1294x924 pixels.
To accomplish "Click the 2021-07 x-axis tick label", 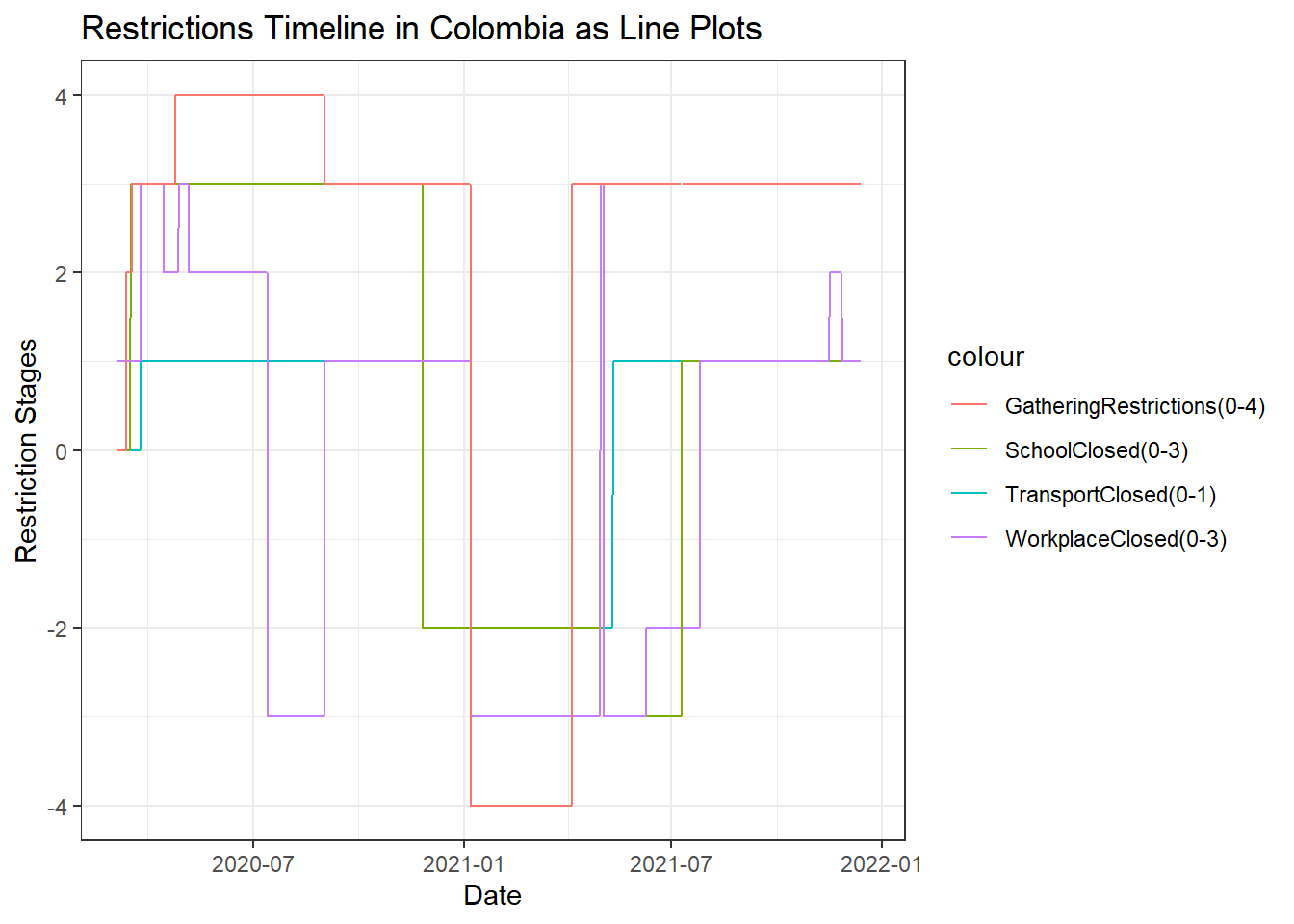I will pos(671,864).
